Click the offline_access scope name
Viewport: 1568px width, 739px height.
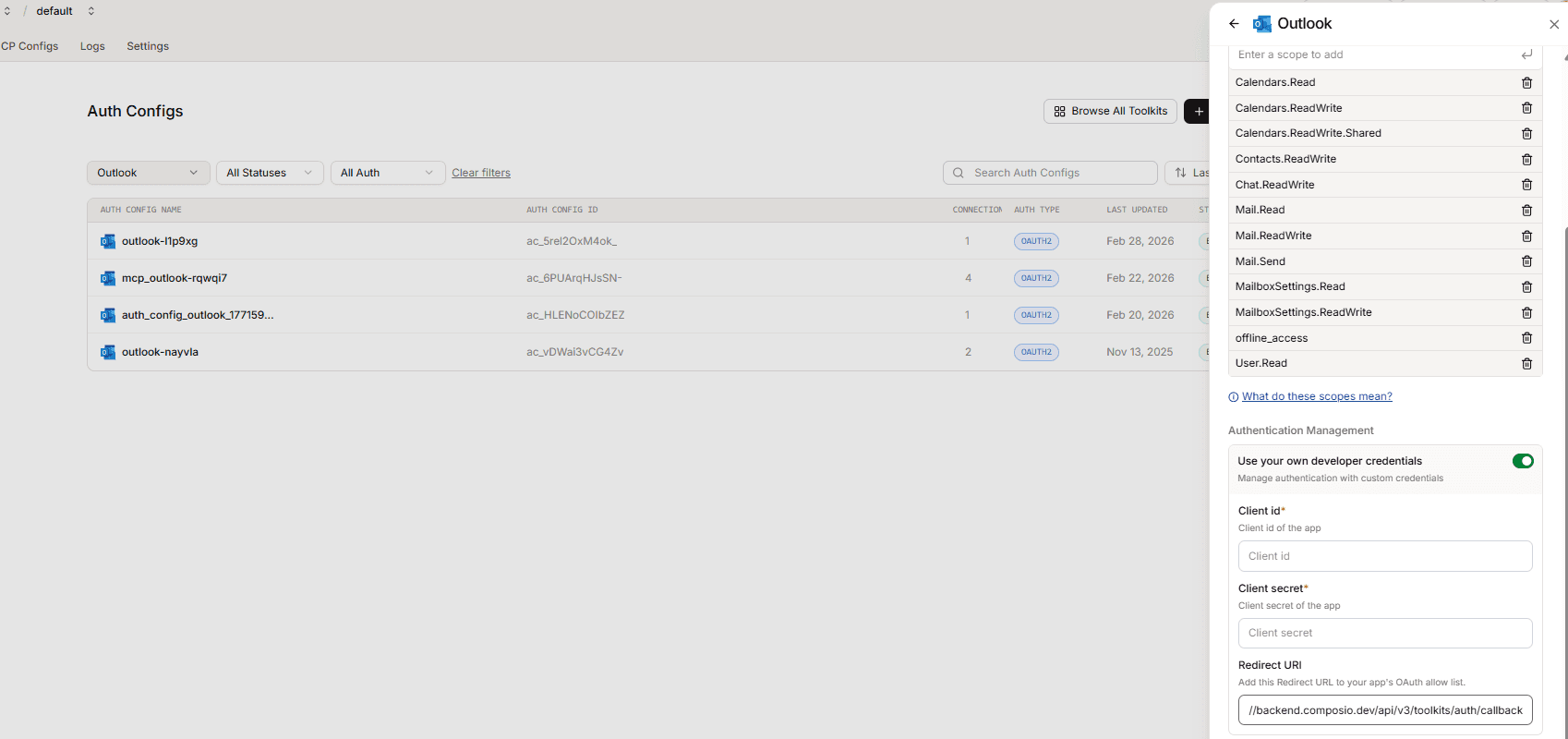pos(1272,338)
